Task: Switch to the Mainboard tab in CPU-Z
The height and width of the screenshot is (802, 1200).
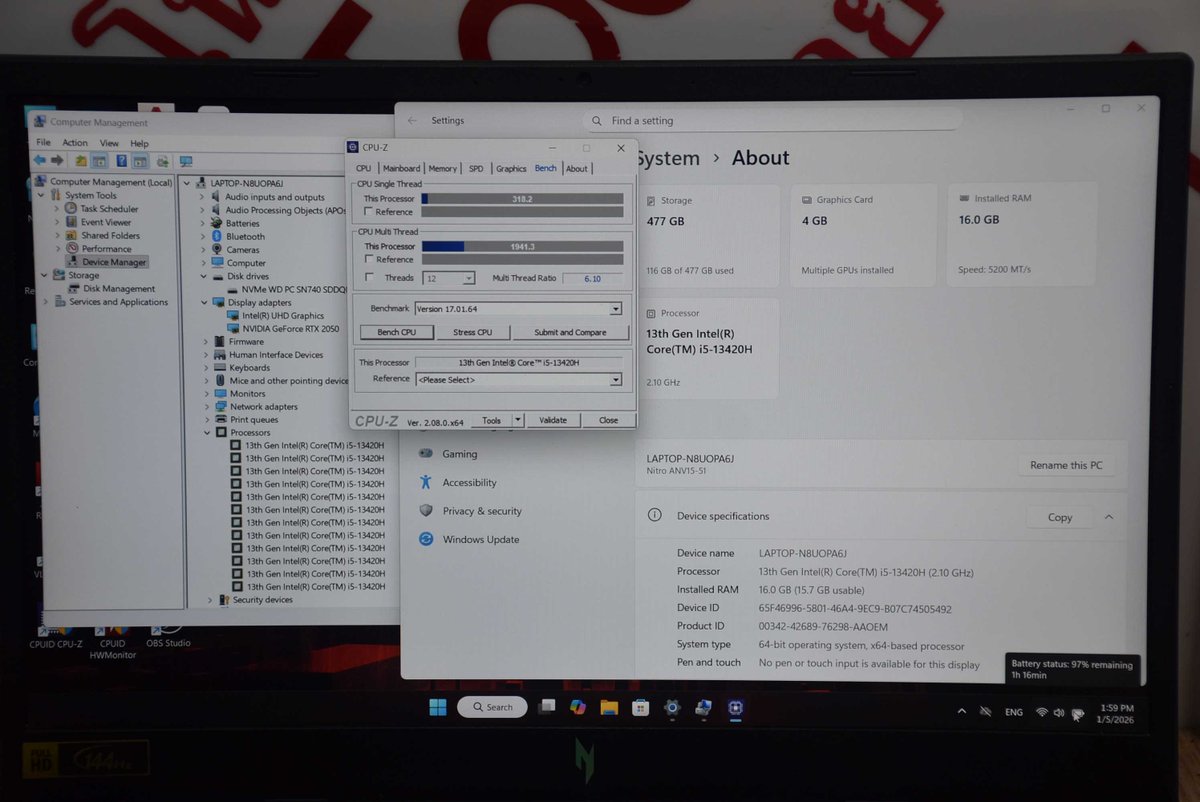Action: pos(401,169)
